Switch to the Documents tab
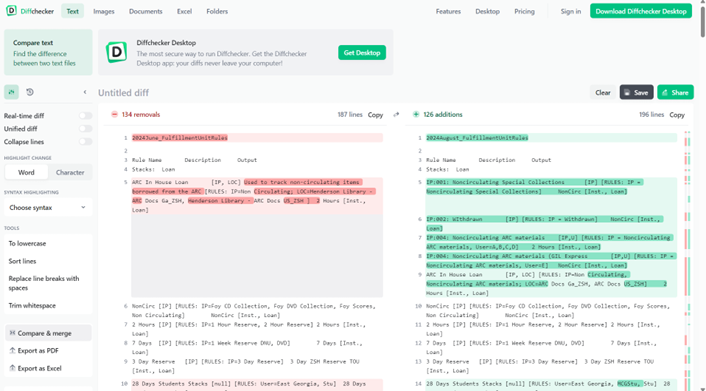The width and height of the screenshot is (706, 391). click(145, 11)
